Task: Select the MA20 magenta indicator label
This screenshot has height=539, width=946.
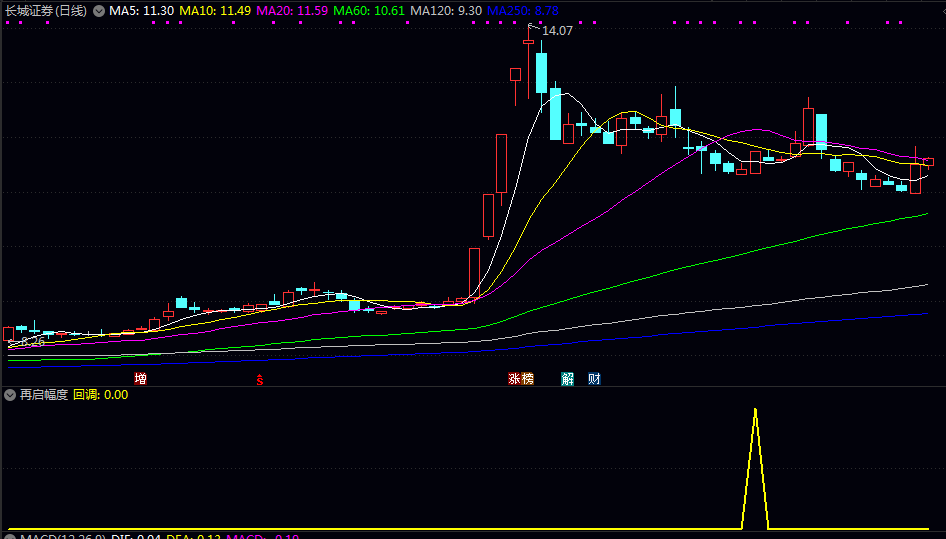Action: pos(292,10)
